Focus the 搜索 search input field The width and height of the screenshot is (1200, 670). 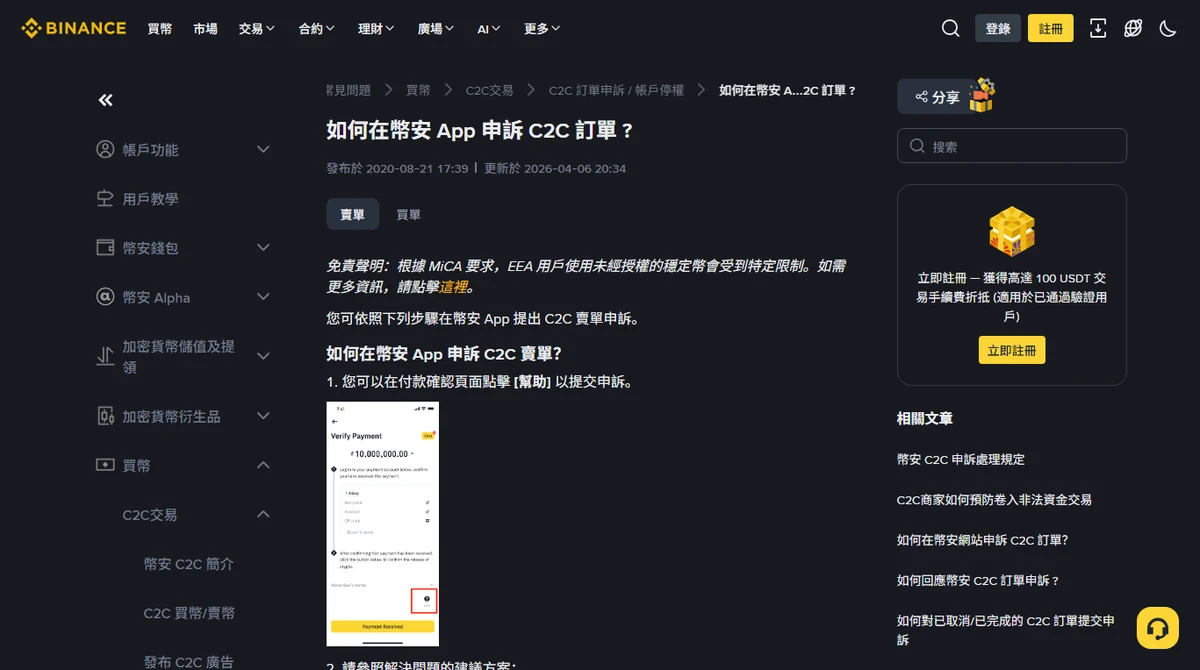point(1012,146)
